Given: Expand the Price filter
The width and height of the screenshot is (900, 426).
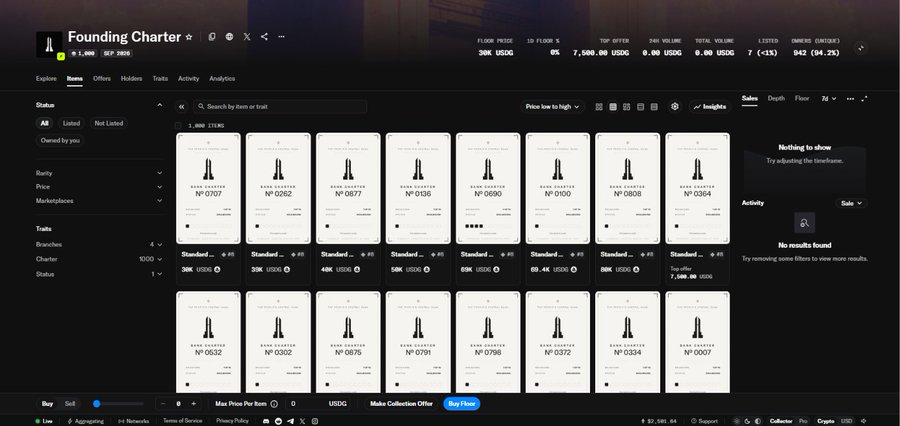Looking at the screenshot, I should (99, 187).
